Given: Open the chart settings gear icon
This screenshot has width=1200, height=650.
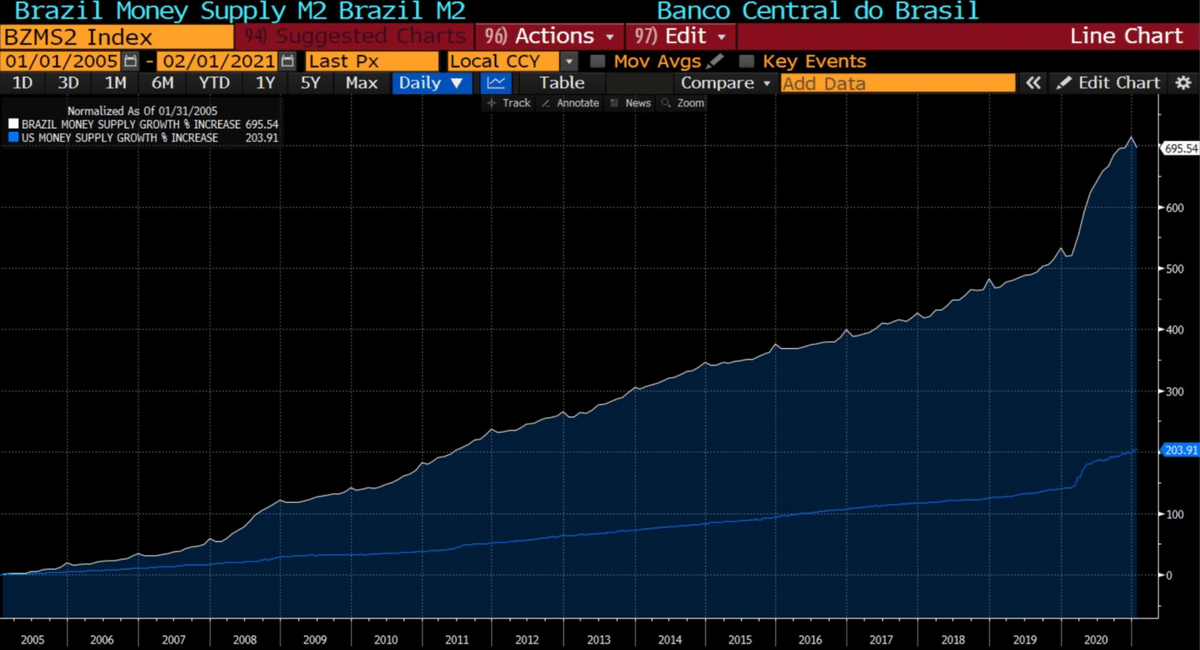Looking at the screenshot, I should pyautogui.click(x=1184, y=83).
